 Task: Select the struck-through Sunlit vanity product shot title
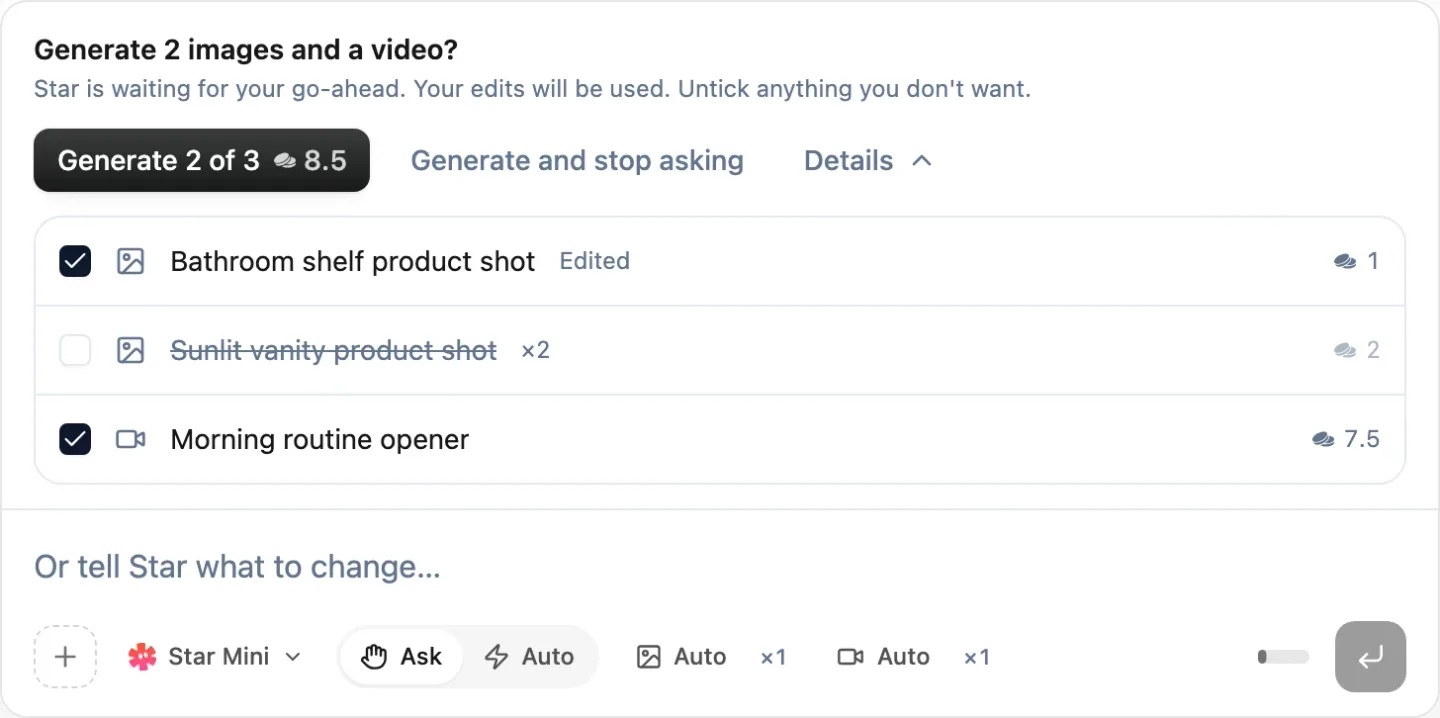coord(334,350)
